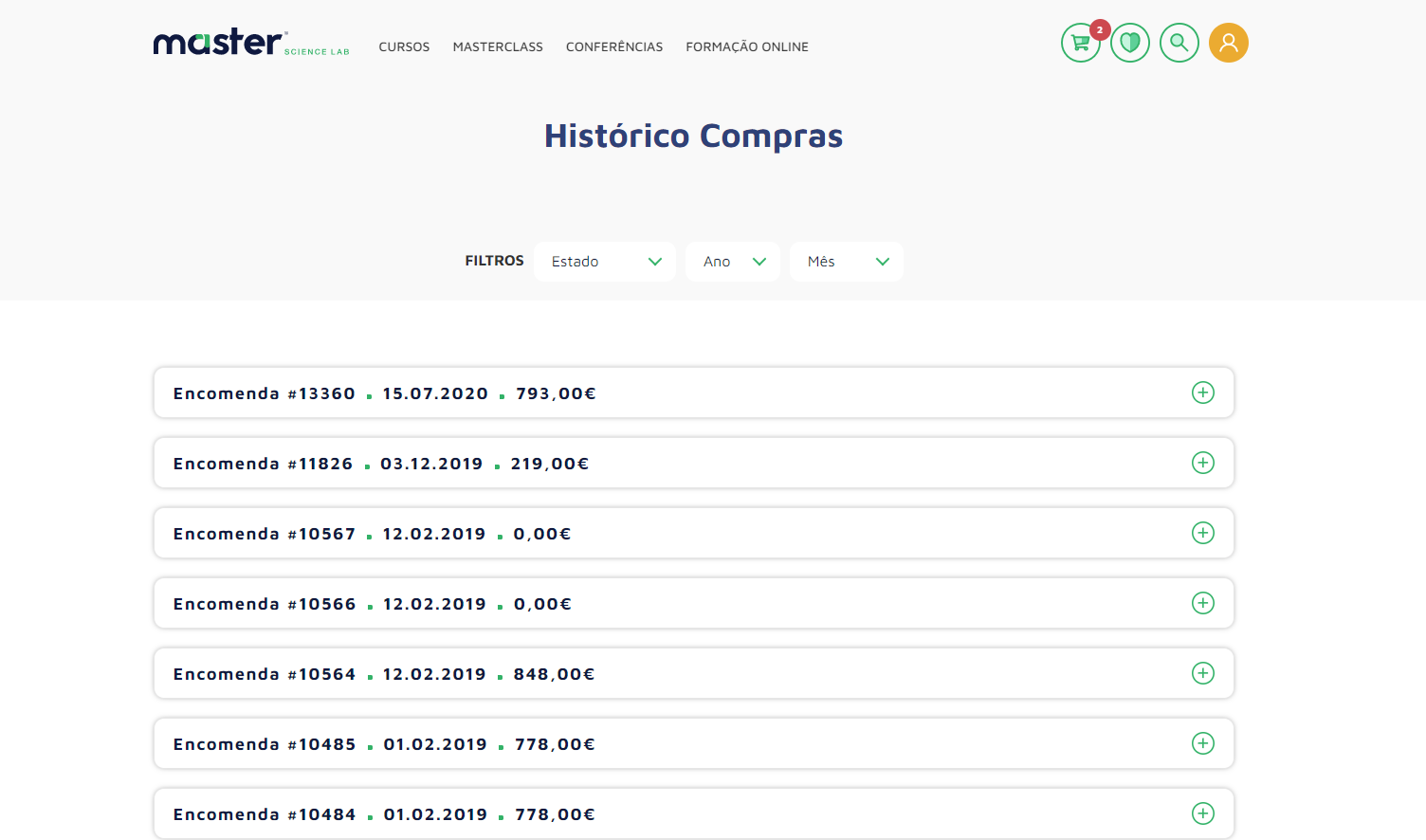Click the 848,00€ amount

pyautogui.click(x=554, y=674)
